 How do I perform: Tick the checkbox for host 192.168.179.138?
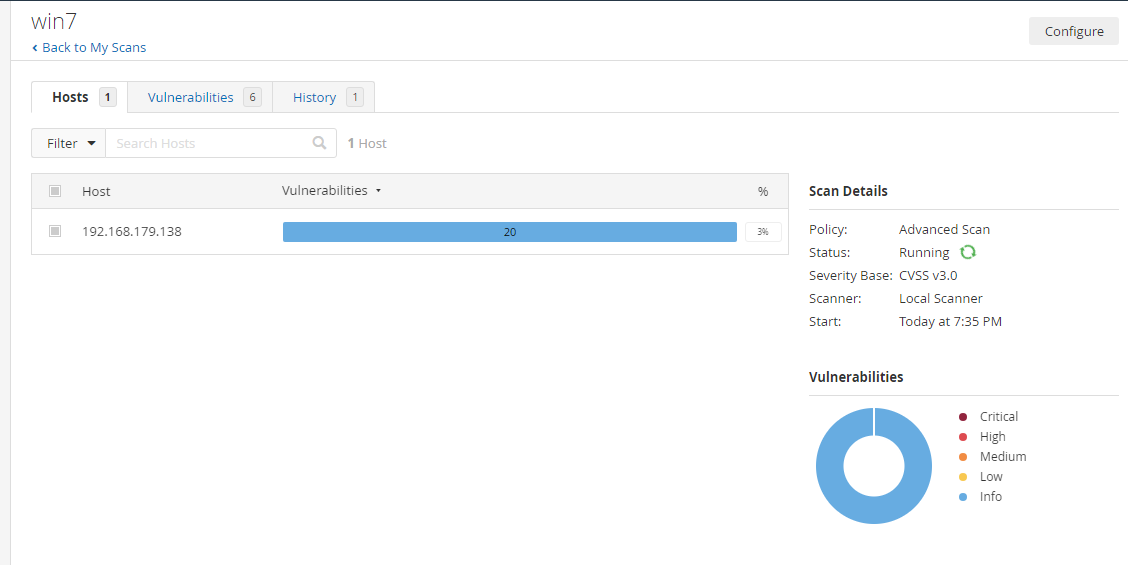click(x=55, y=231)
